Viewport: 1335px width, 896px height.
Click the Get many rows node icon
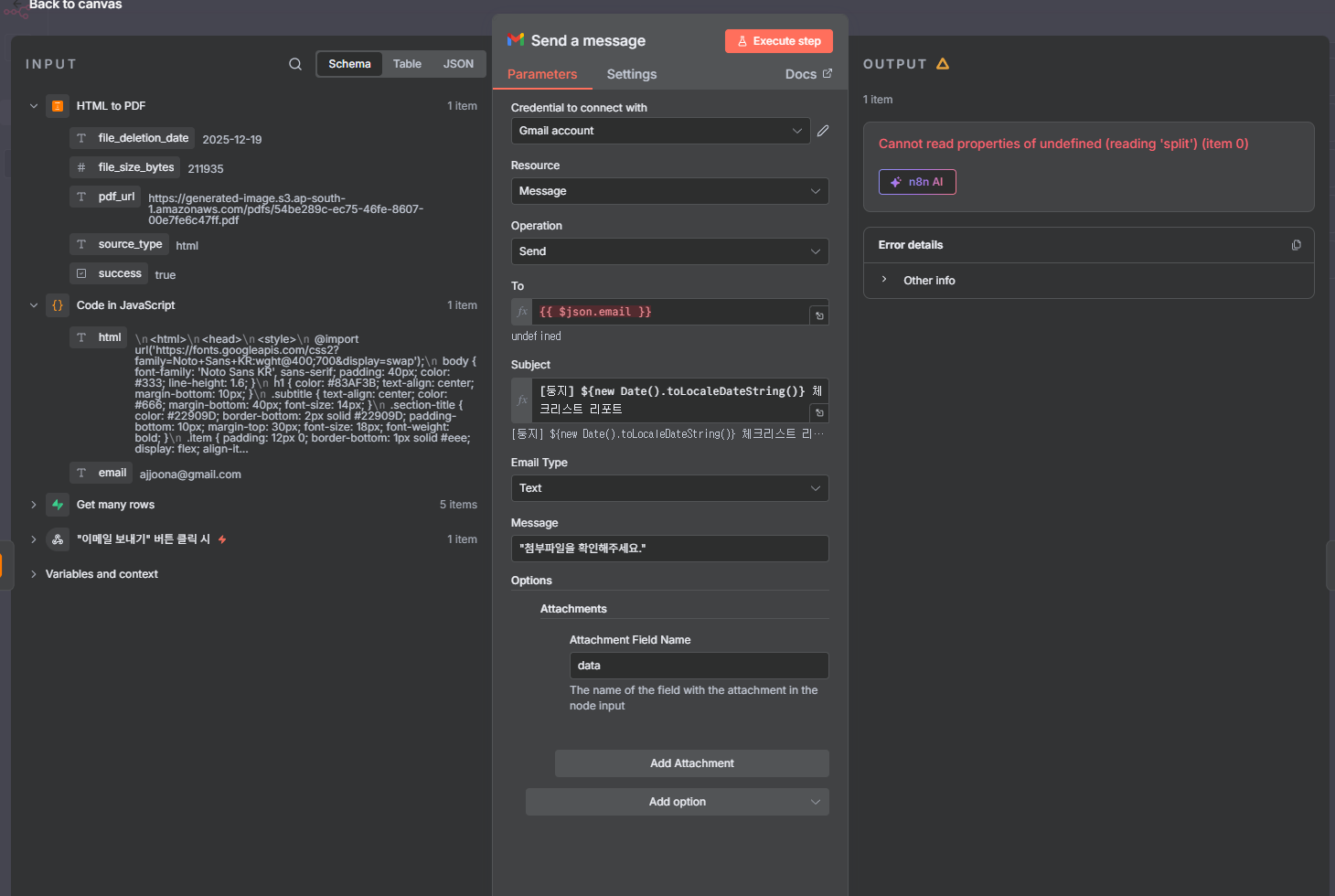[x=58, y=505]
